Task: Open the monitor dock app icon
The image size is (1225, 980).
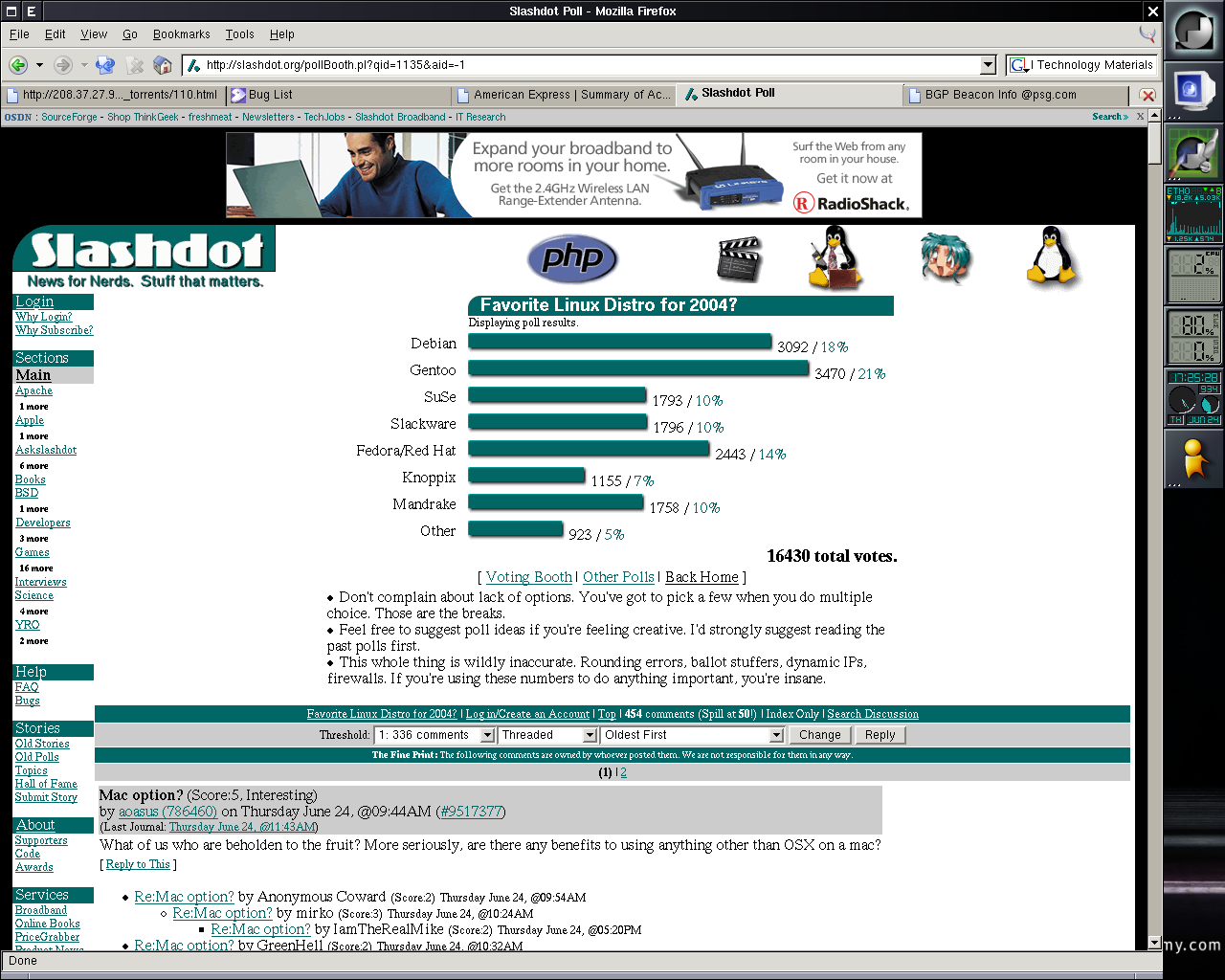Action: click(1193, 92)
